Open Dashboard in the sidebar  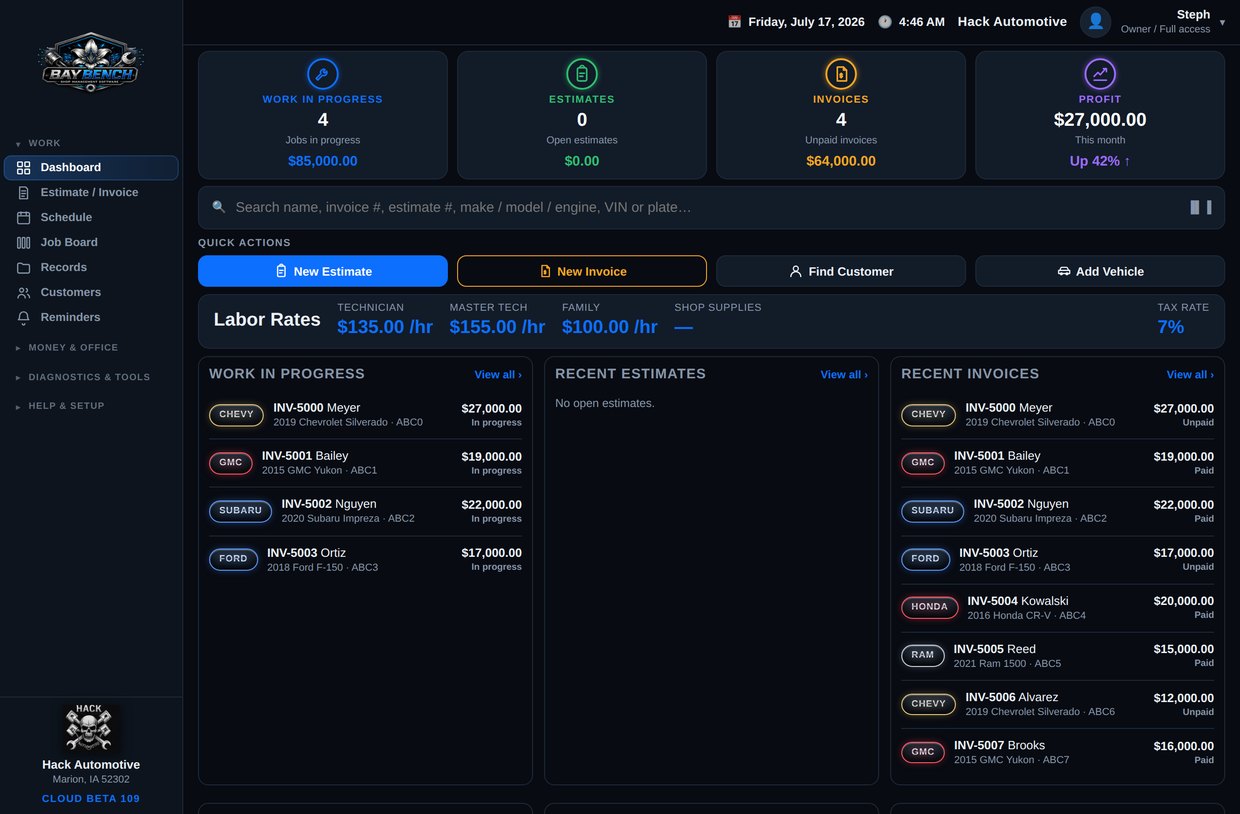[91, 168]
